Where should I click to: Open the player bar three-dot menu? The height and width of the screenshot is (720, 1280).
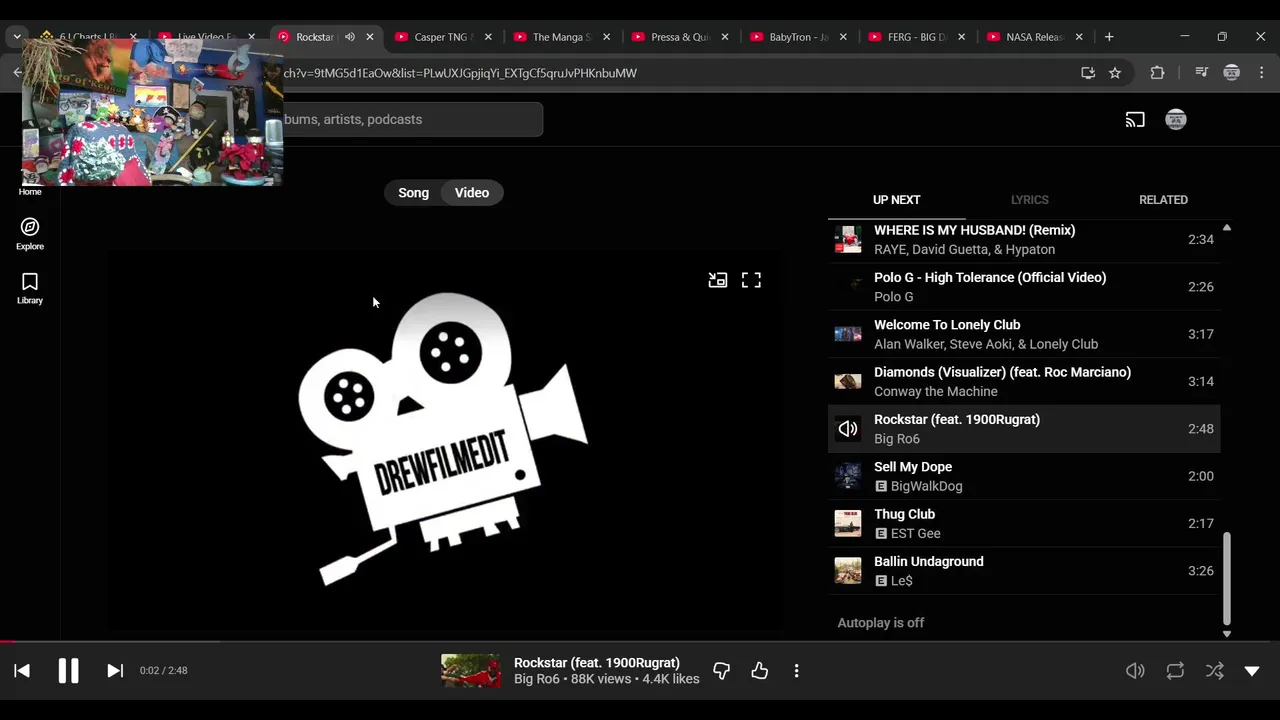(x=796, y=671)
